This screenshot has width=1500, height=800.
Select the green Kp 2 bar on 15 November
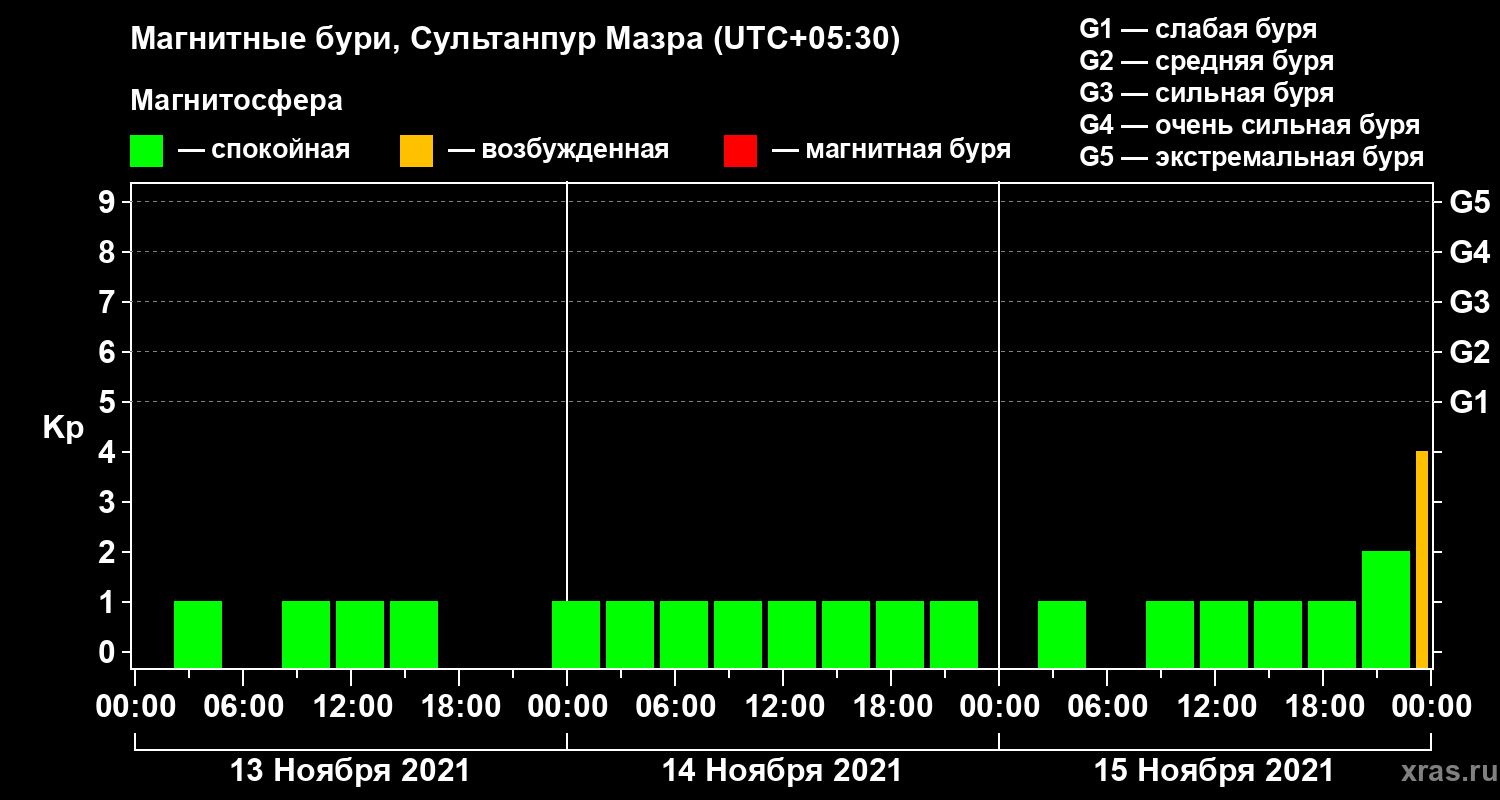(x=1386, y=609)
